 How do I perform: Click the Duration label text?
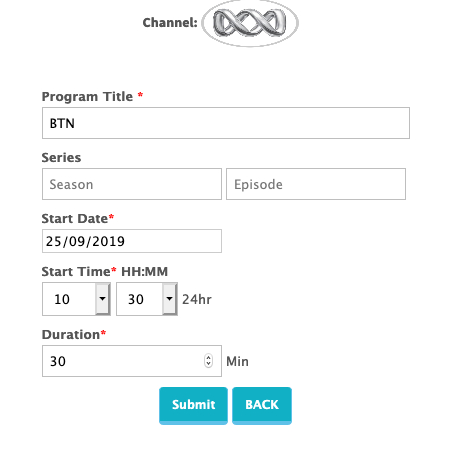point(71,335)
